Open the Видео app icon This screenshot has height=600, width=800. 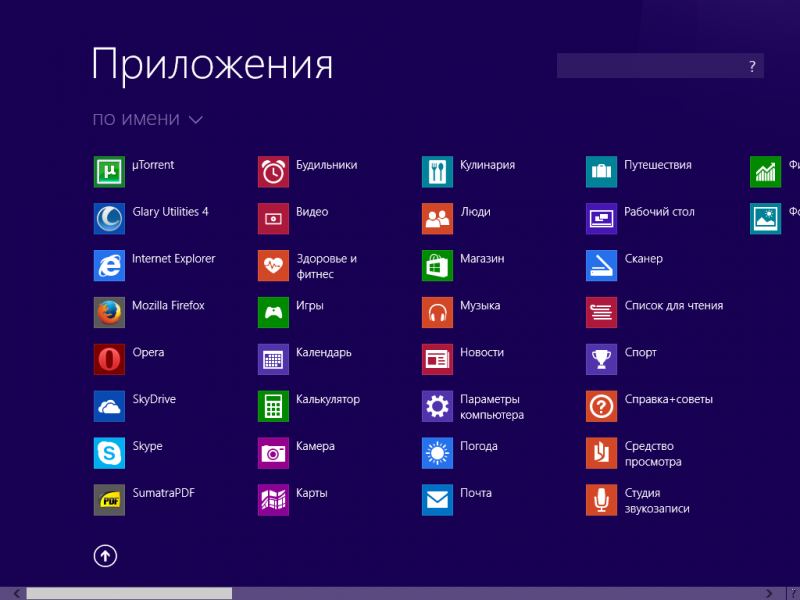point(273,219)
